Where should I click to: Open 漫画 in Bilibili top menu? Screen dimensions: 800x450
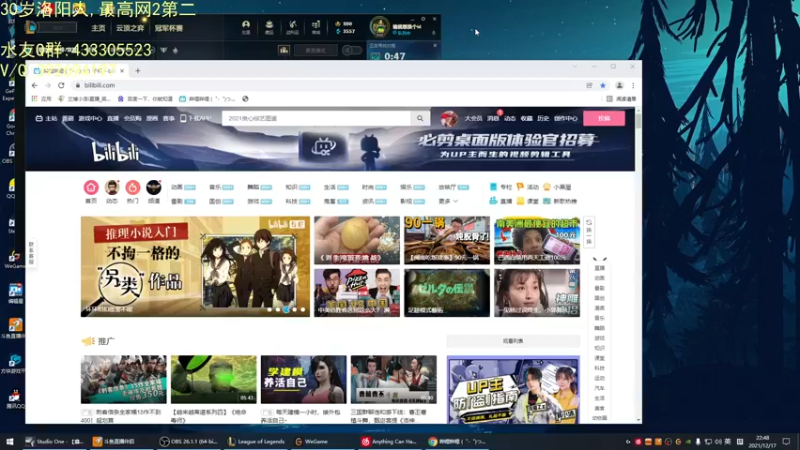pos(152,118)
